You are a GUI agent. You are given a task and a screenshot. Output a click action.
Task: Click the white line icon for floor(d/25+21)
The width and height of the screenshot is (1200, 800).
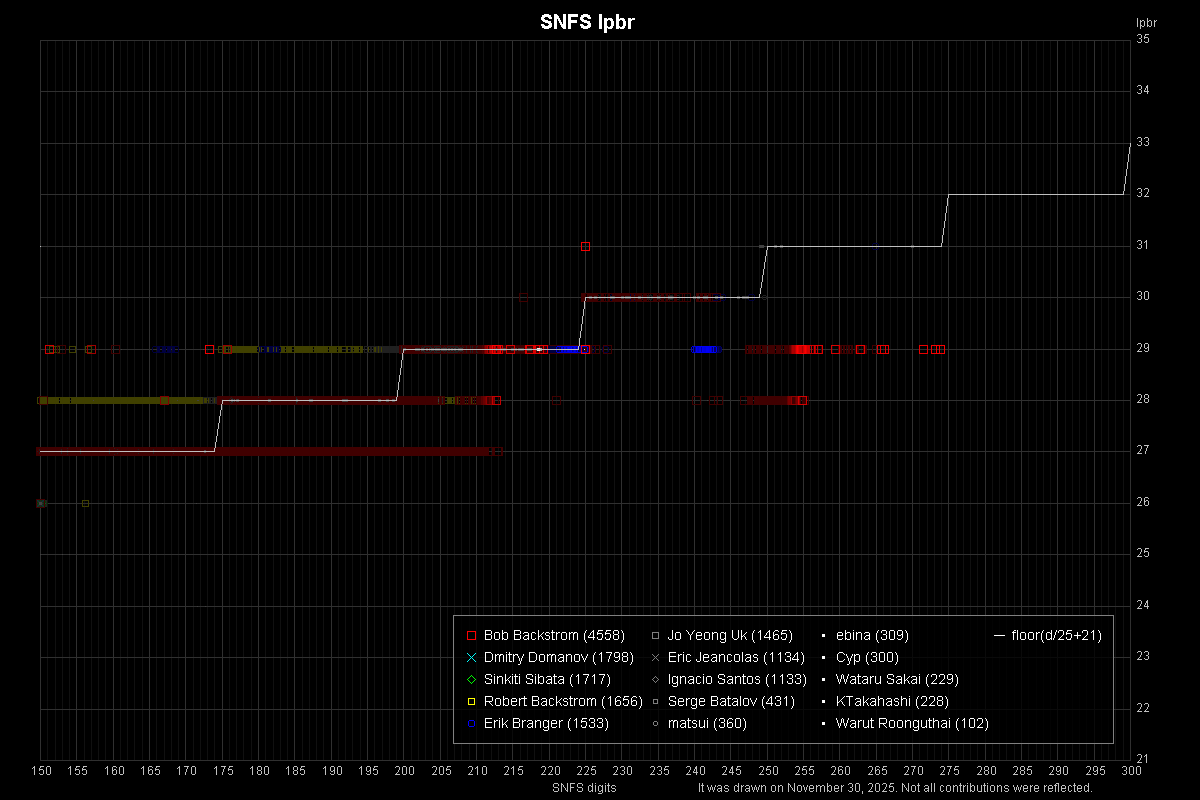(999, 635)
